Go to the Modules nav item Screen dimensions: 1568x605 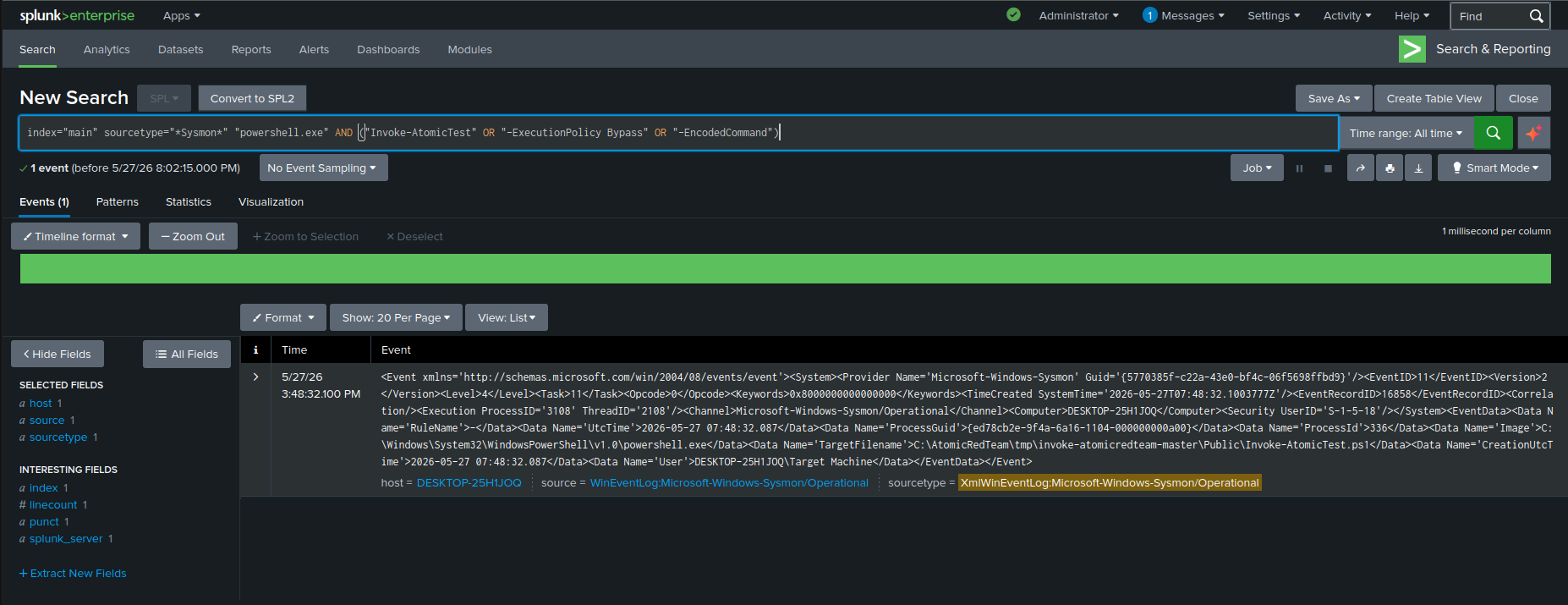coord(469,49)
